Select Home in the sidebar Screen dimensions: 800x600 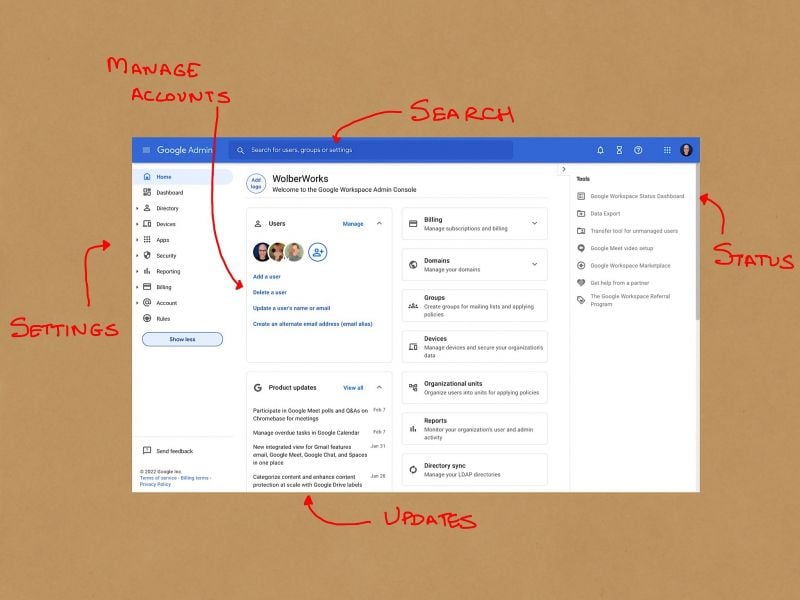click(x=183, y=177)
